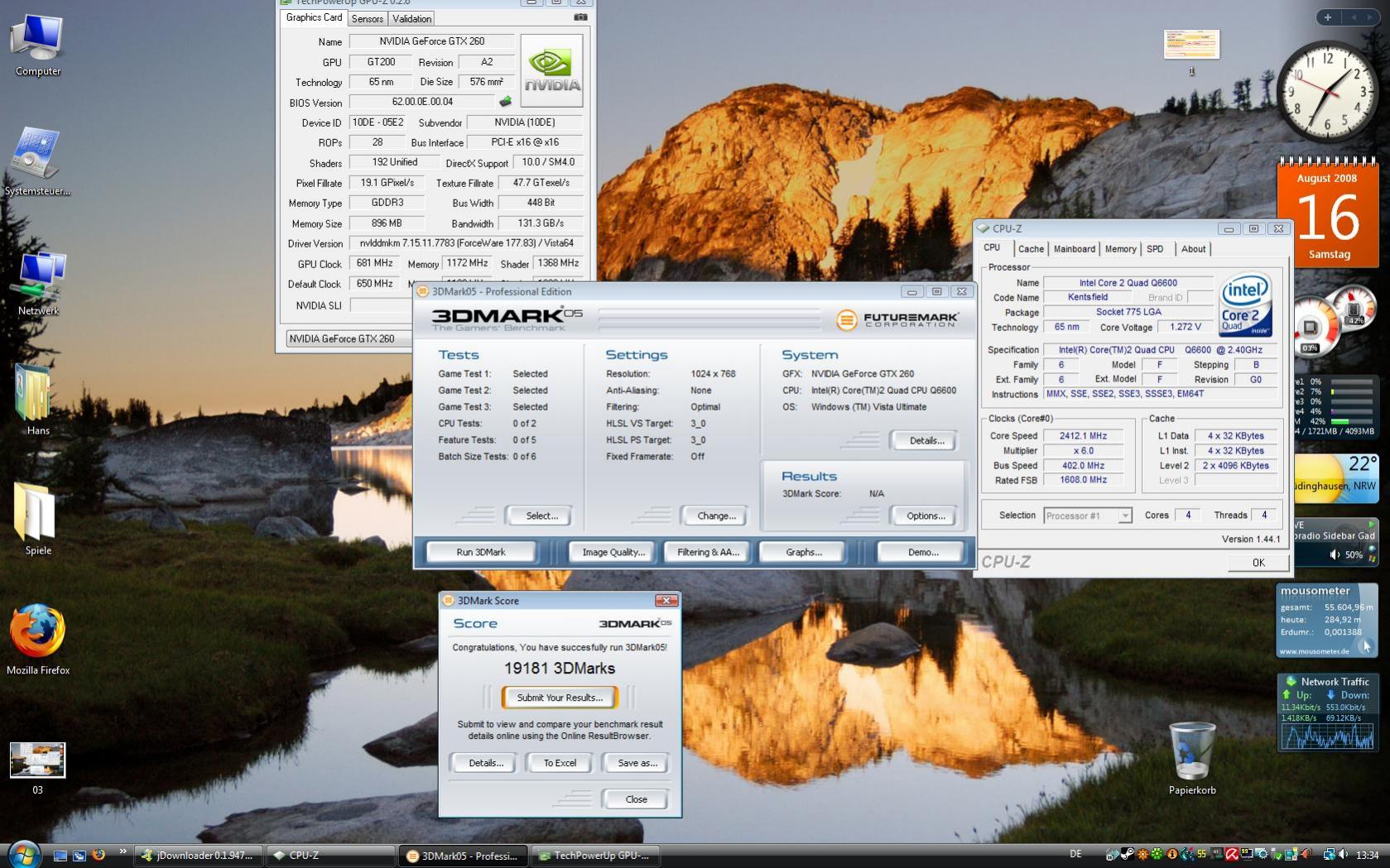Open the Papierkorb recycle bin
Screen dimensions: 1390x868
click(x=1192, y=758)
